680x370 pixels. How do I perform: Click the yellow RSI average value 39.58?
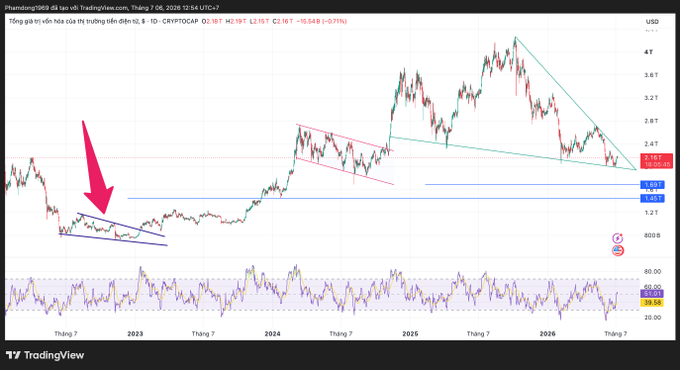tap(652, 302)
